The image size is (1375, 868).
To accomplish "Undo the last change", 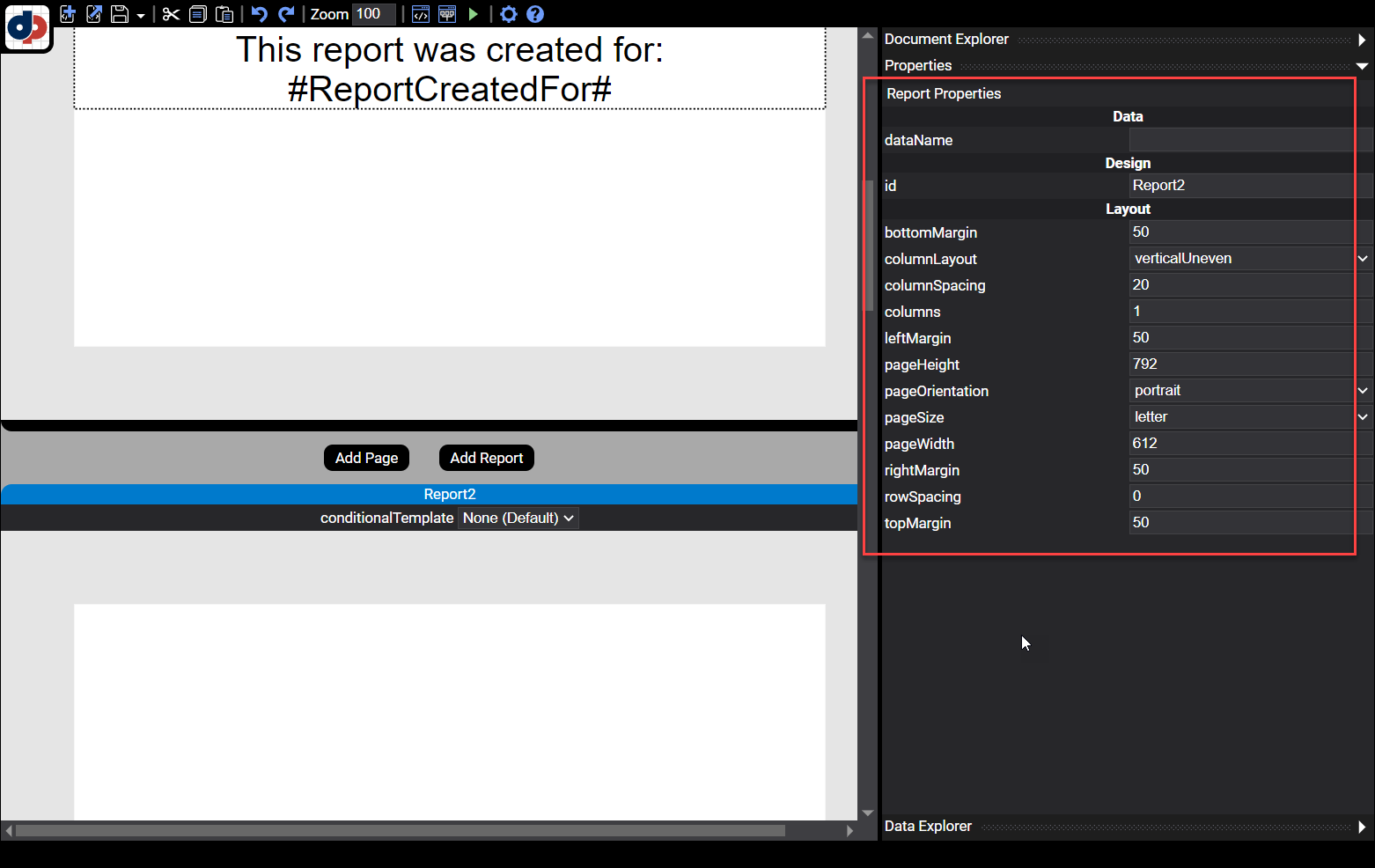I will (x=258, y=14).
